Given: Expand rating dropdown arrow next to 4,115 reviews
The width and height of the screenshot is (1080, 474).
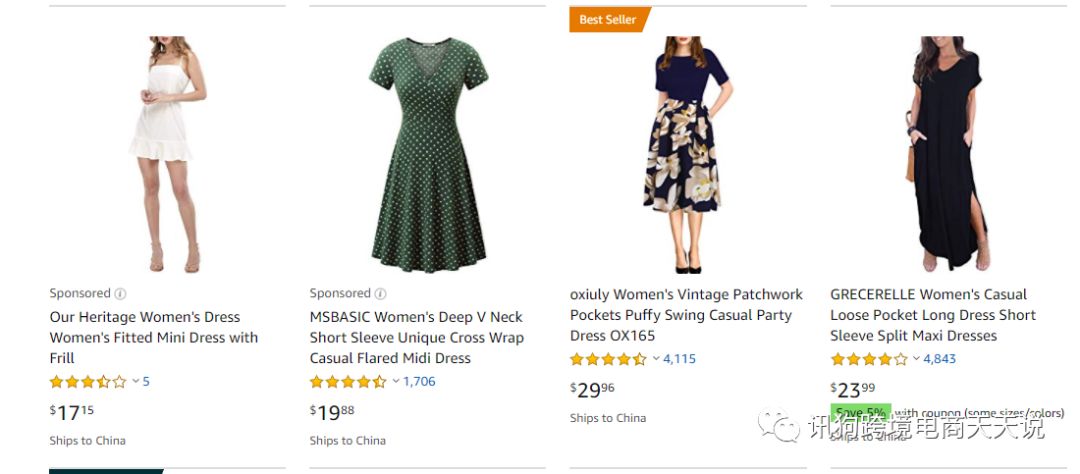Looking at the screenshot, I should pos(656,359).
